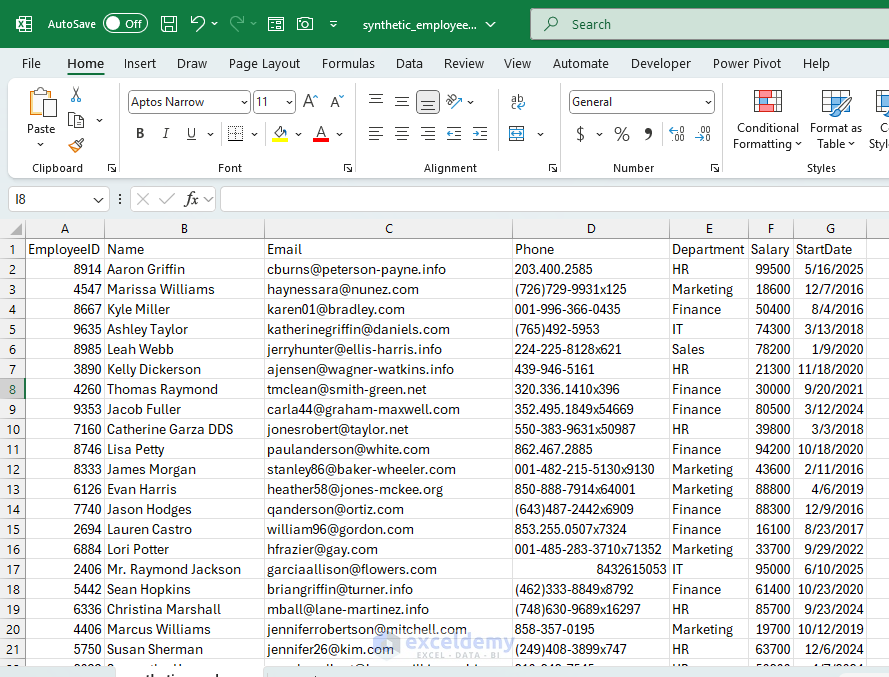
Task: Click the Align Right icon
Action: click(428, 134)
